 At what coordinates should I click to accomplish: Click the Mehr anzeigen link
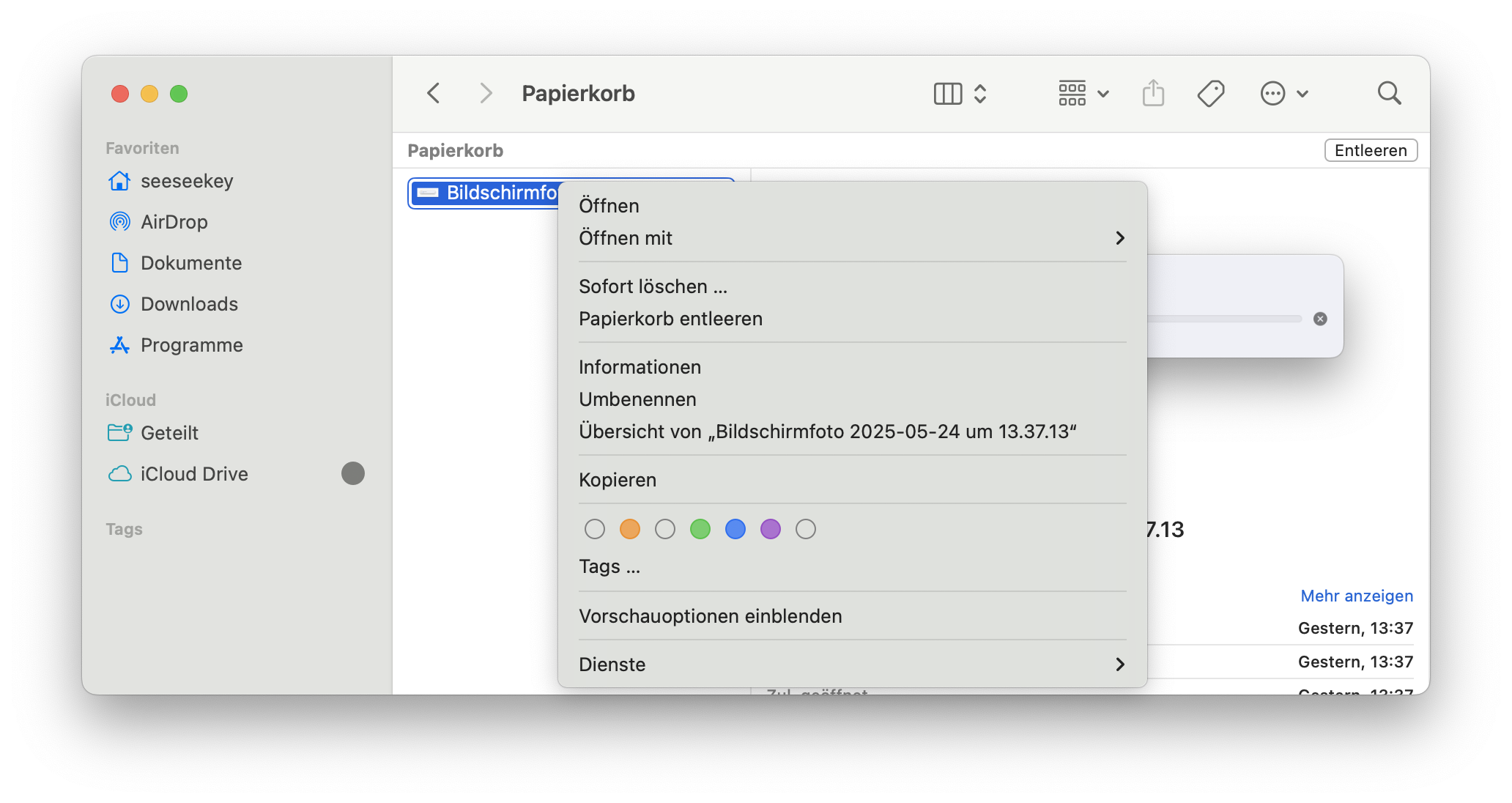coord(1357,596)
